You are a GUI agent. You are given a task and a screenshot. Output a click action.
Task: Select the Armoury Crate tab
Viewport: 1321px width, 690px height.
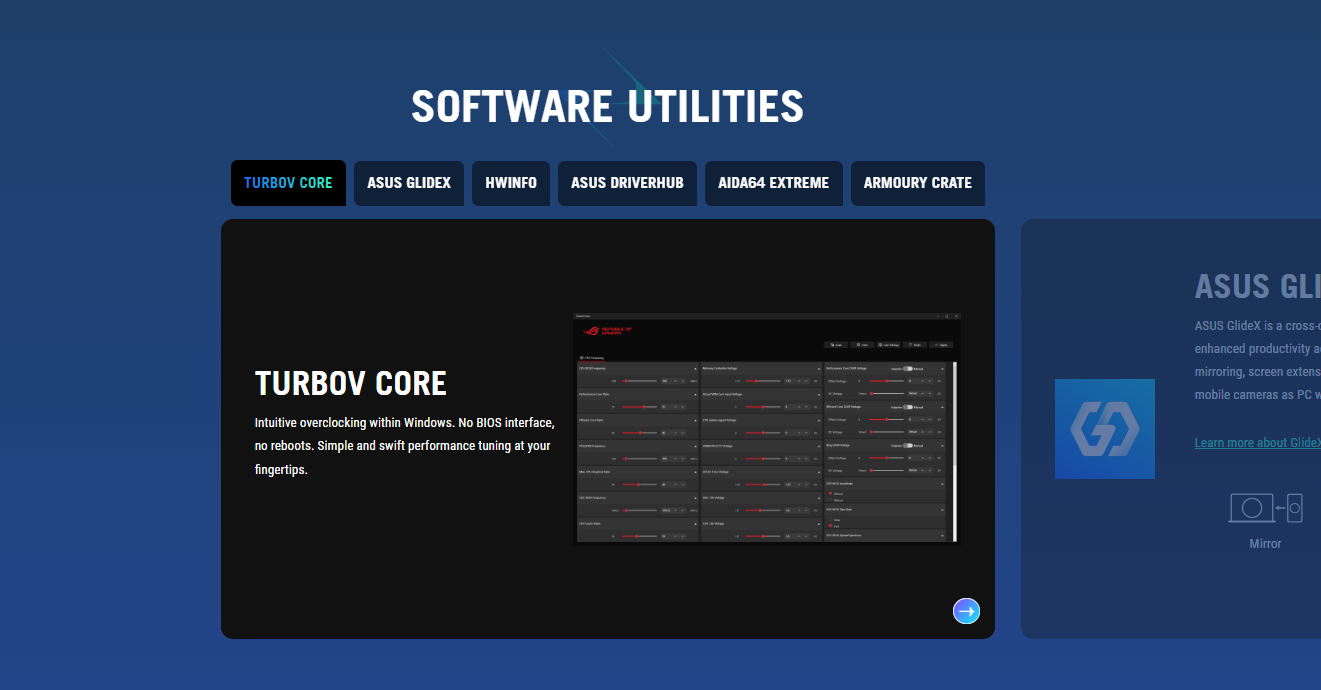click(917, 183)
